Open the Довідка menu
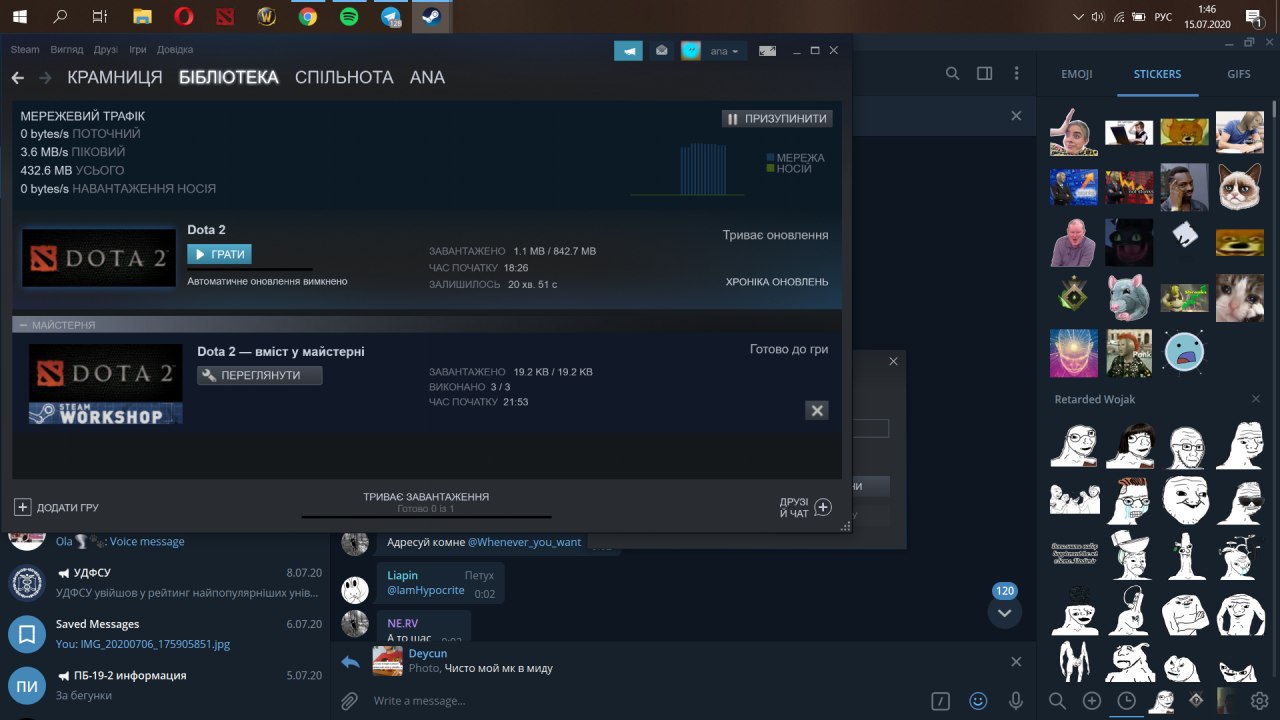 click(175, 50)
